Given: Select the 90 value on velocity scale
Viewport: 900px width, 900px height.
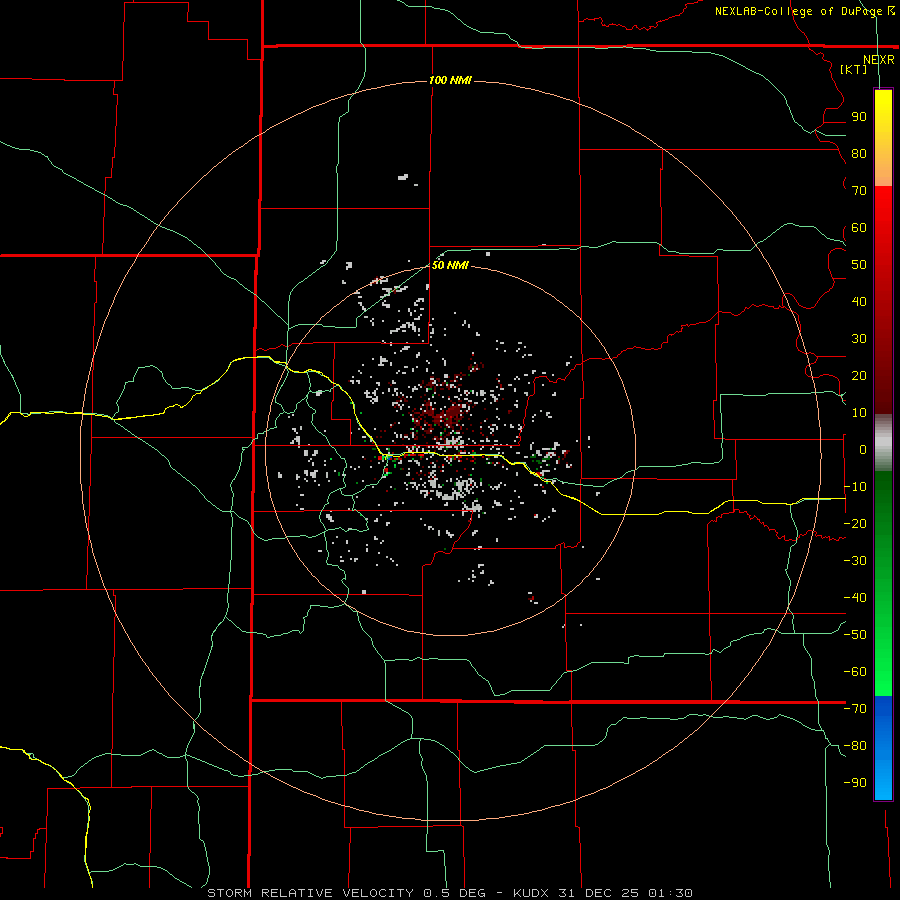Looking at the screenshot, I should (x=859, y=117).
